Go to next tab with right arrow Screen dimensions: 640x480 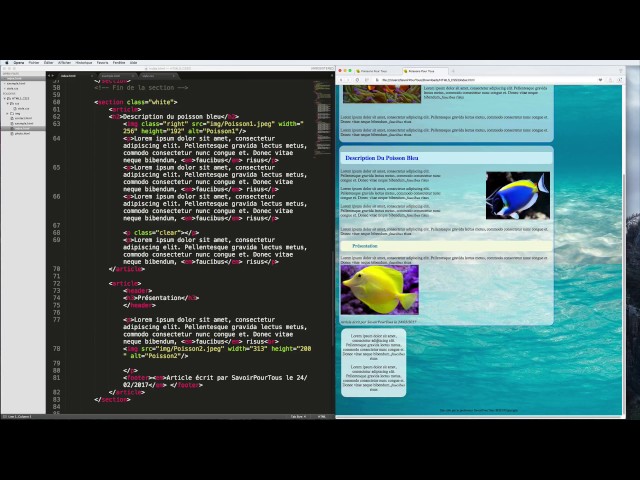(x=53, y=76)
